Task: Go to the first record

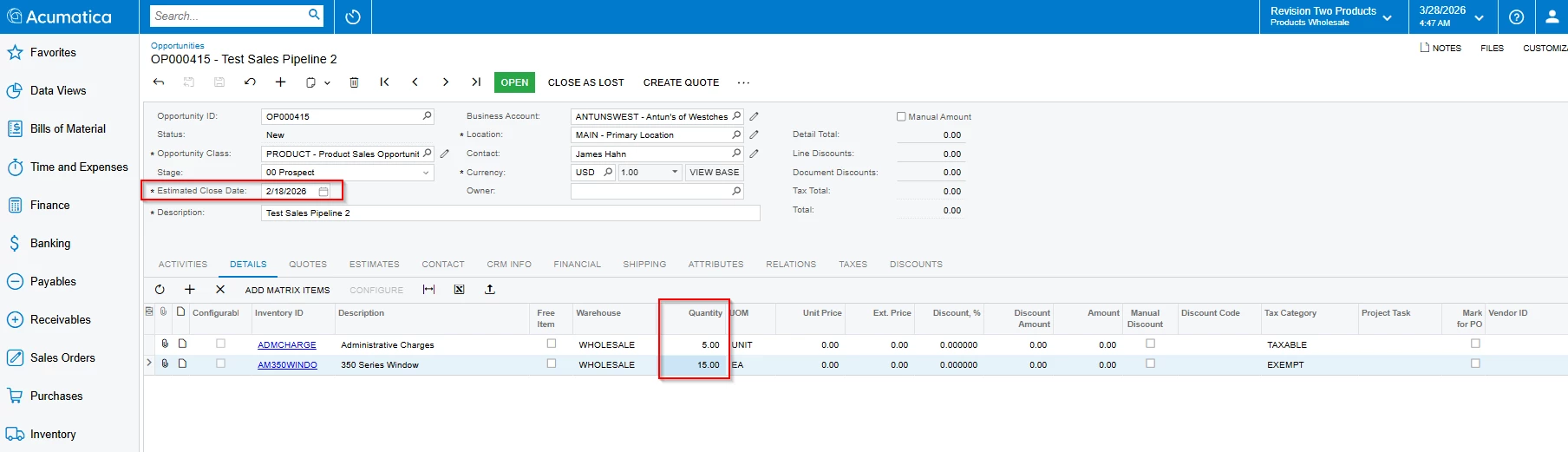Action: point(384,82)
